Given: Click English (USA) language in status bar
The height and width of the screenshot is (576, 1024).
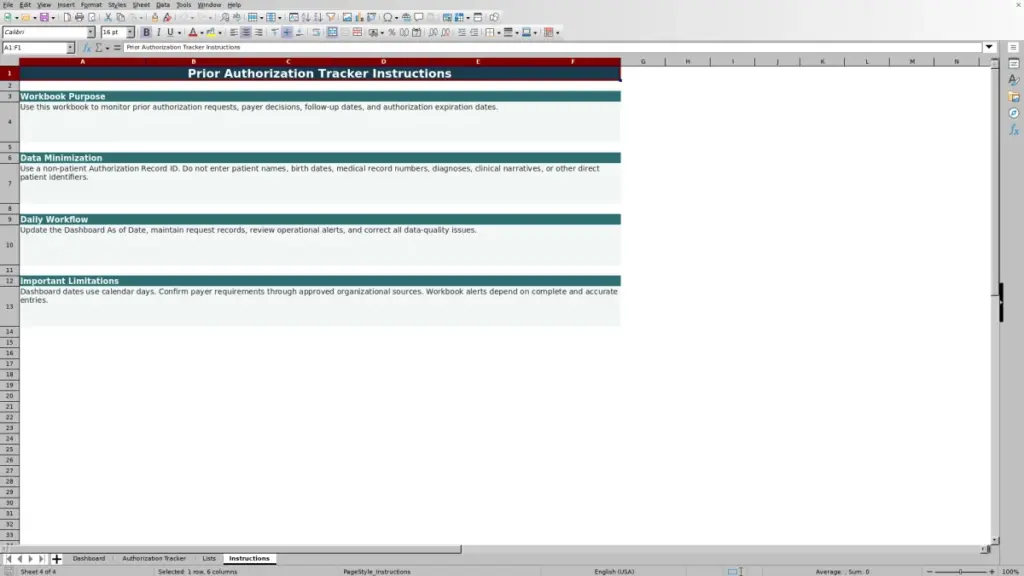Looking at the screenshot, I should tap(614, 572).
